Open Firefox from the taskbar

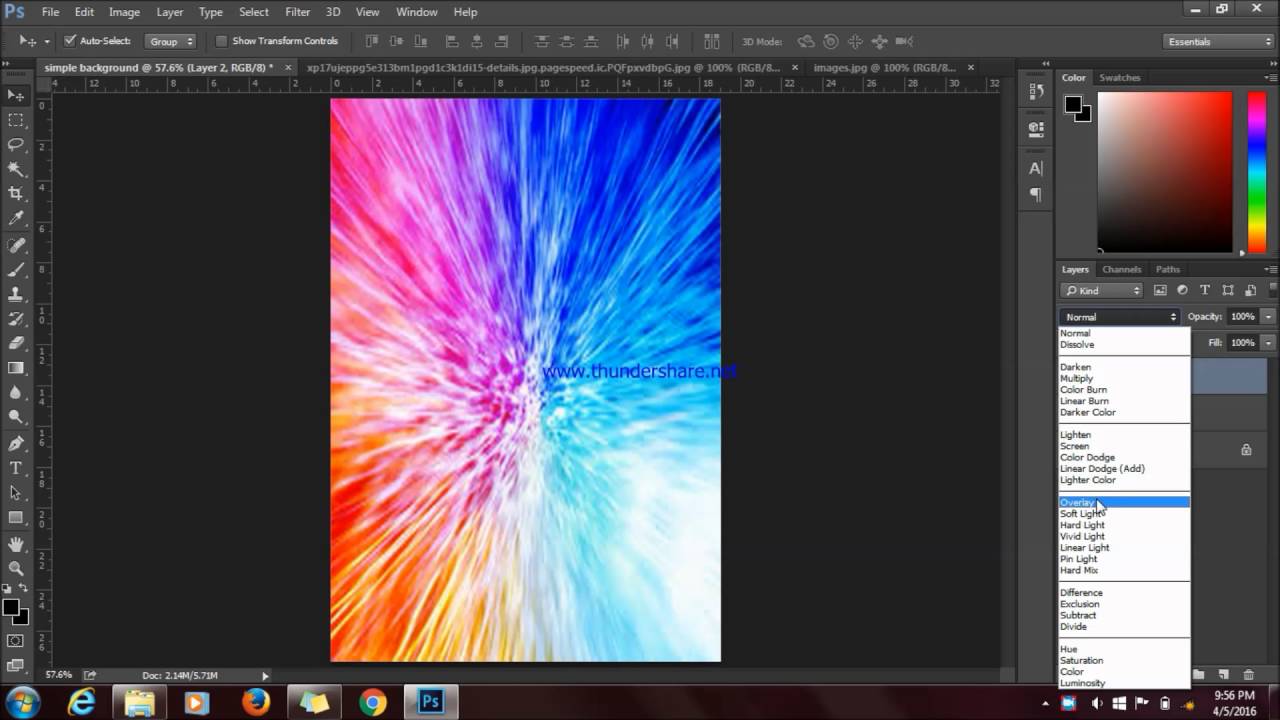pyautogui.click(x=256, y=702)
